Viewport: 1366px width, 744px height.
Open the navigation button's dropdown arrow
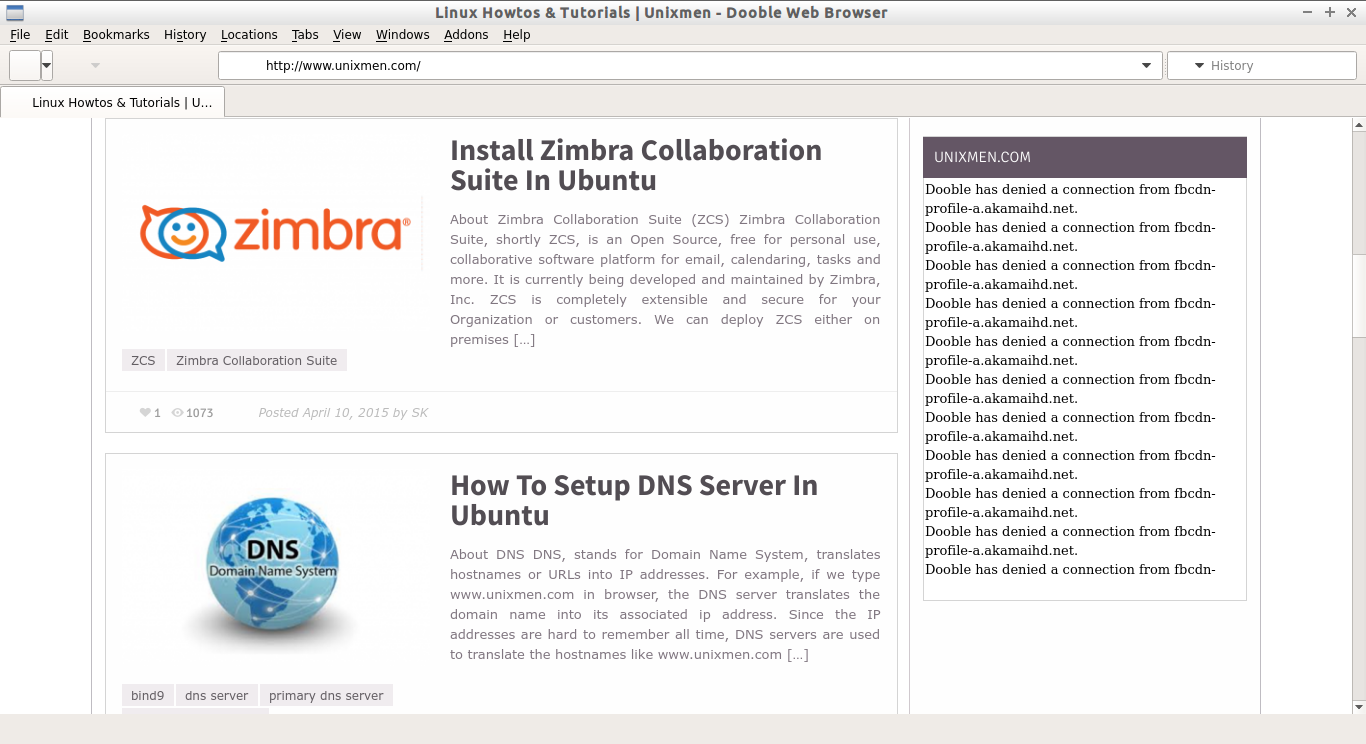(47, 65)
